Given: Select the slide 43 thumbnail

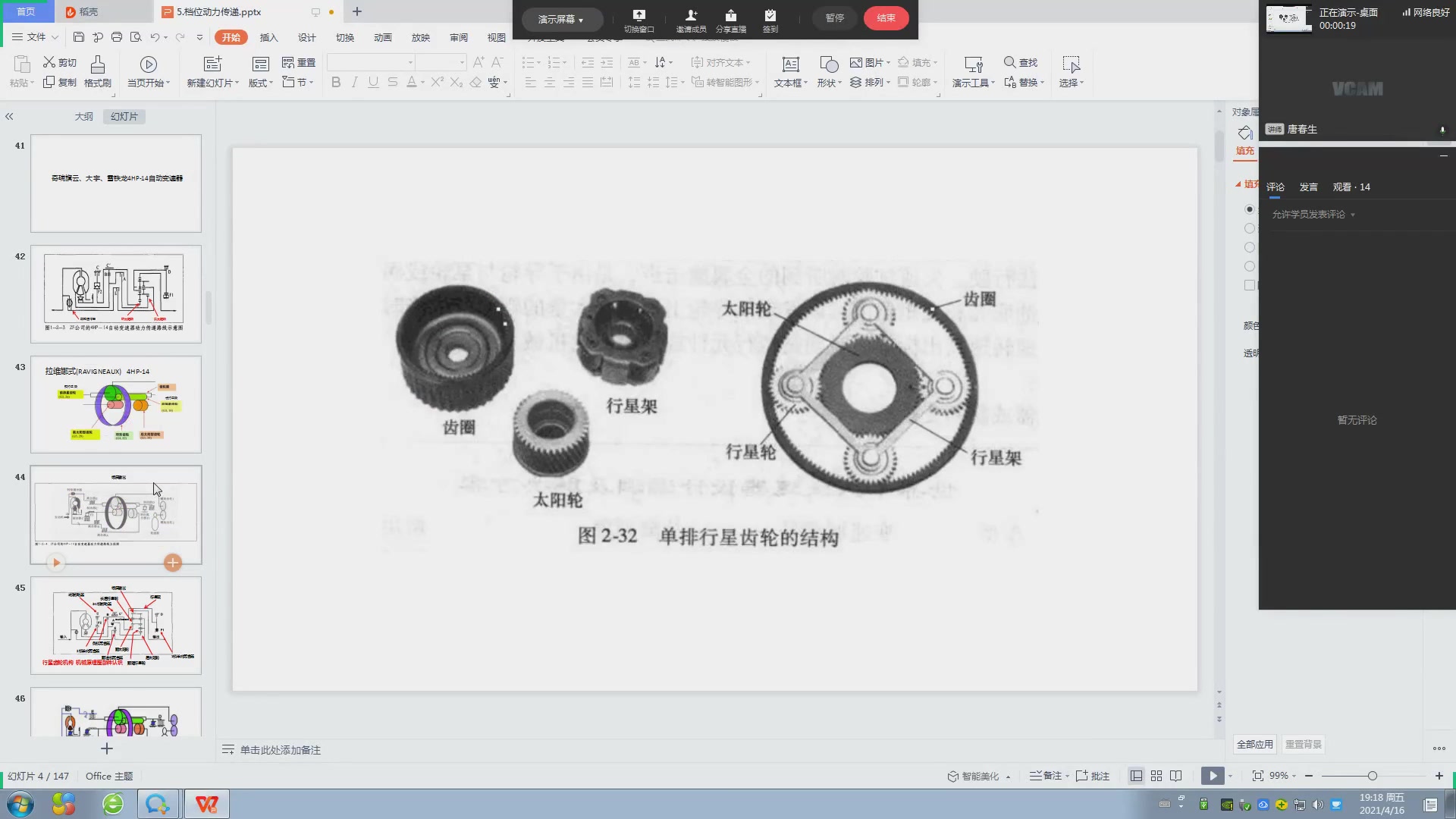Looking at the screenshot, I should 116,404.
